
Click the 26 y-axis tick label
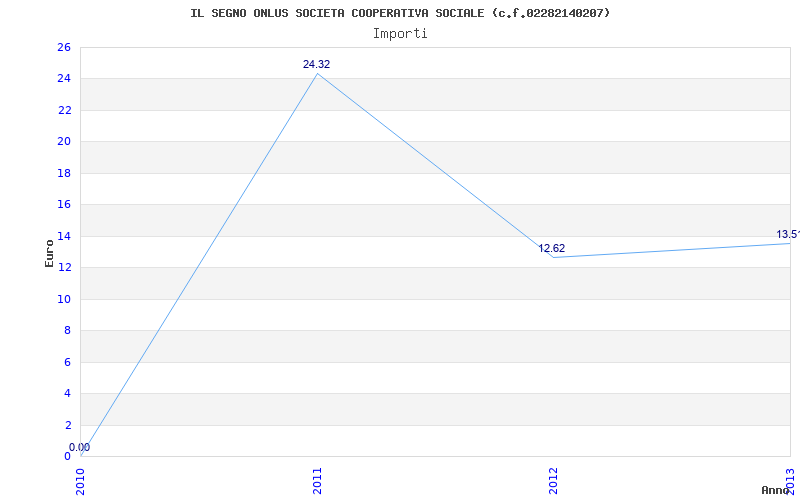tap(64, 47)
